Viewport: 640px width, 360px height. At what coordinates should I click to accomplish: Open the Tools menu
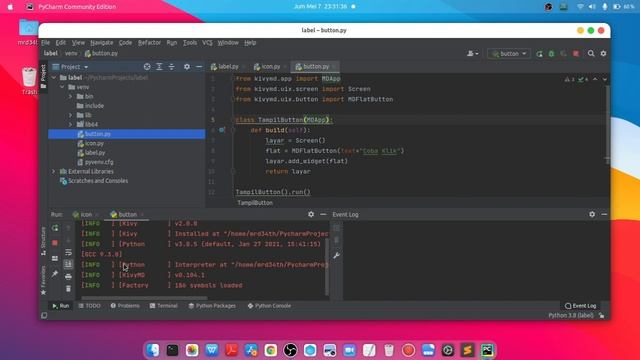[x=190, y=42]
